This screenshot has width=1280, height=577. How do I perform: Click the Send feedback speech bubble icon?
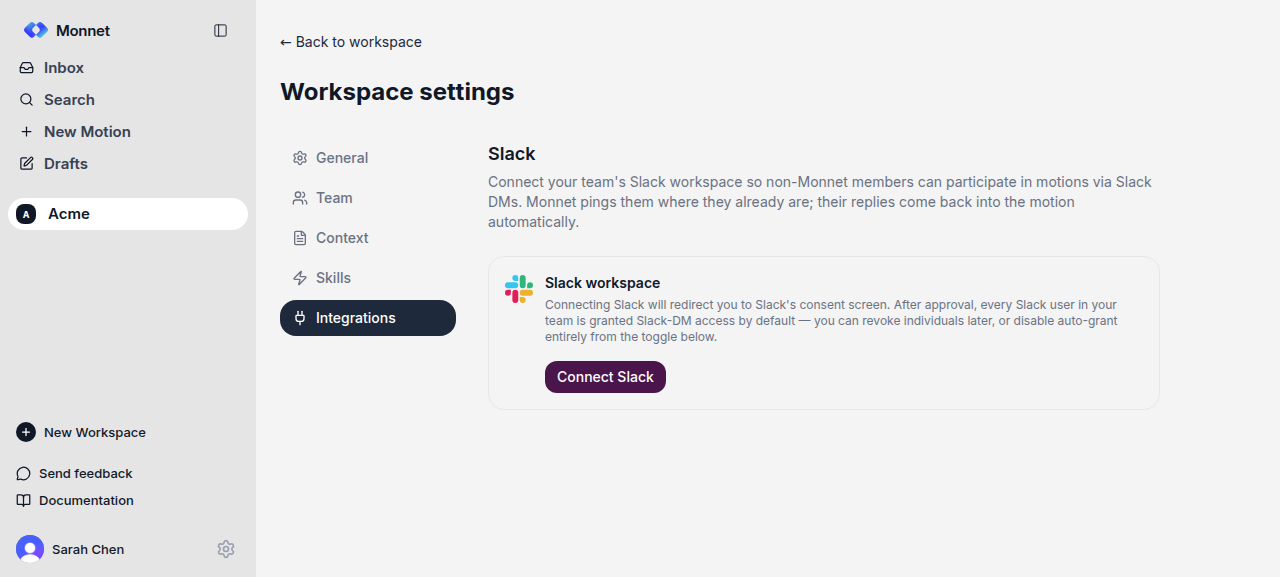tap(24, 474)
